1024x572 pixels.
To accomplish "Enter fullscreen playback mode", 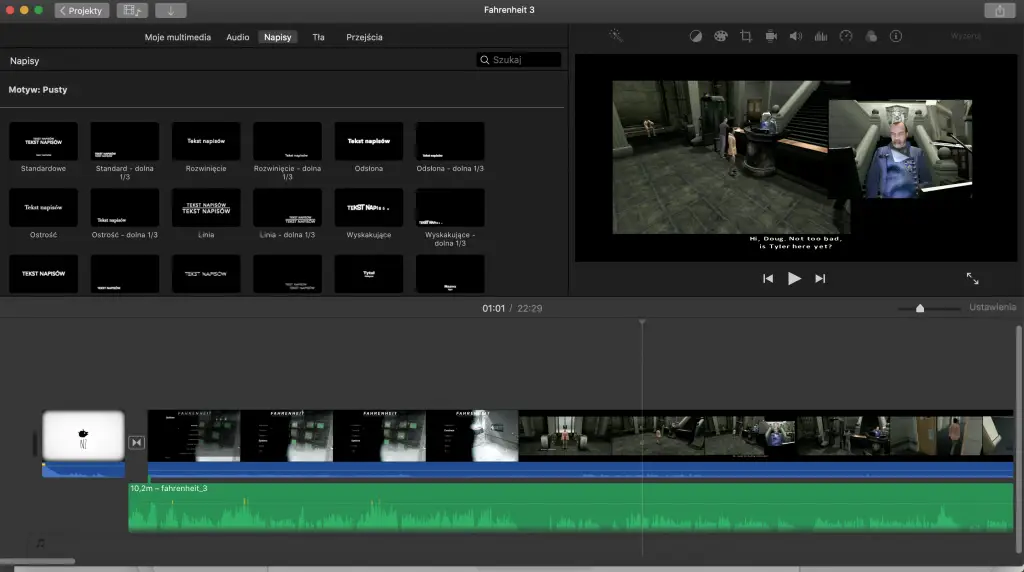I will point(972,279).
